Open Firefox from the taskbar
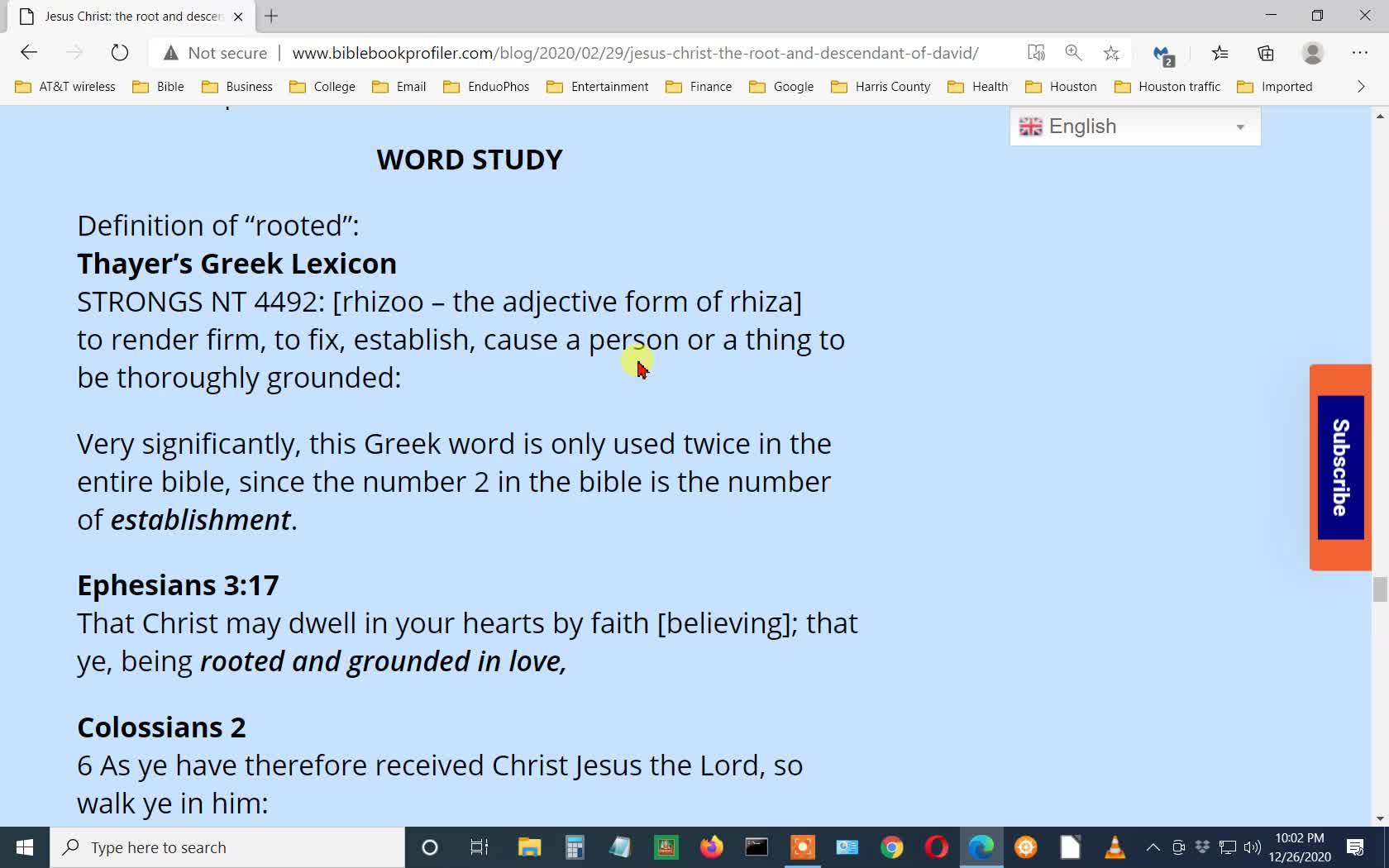The width and height of the screenshot is (1389, 868). [711, 847]
